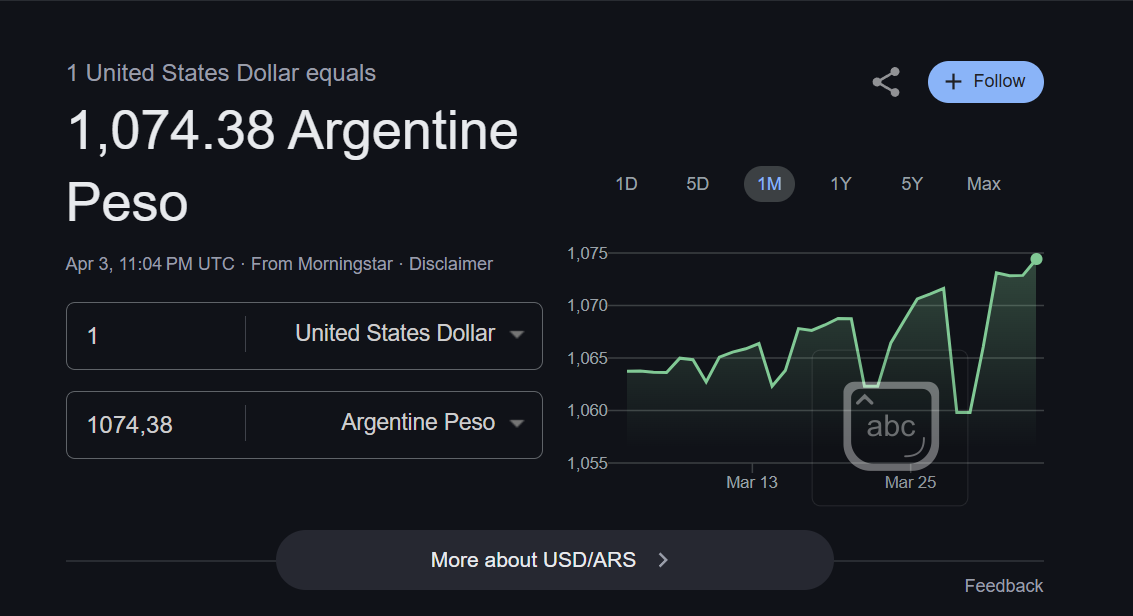Click the share icon
The height and width of the screenshot is (616, 1133).
(x=886, y=82)
